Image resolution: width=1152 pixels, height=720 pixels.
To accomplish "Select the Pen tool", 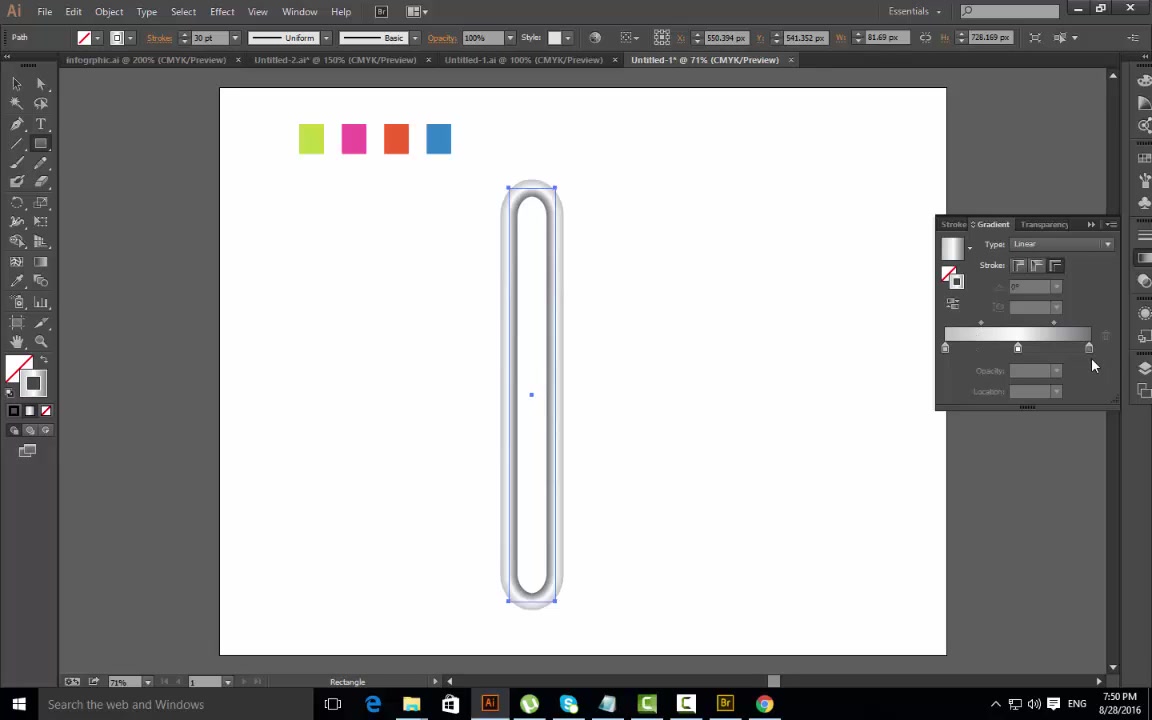I will [16, 124].
